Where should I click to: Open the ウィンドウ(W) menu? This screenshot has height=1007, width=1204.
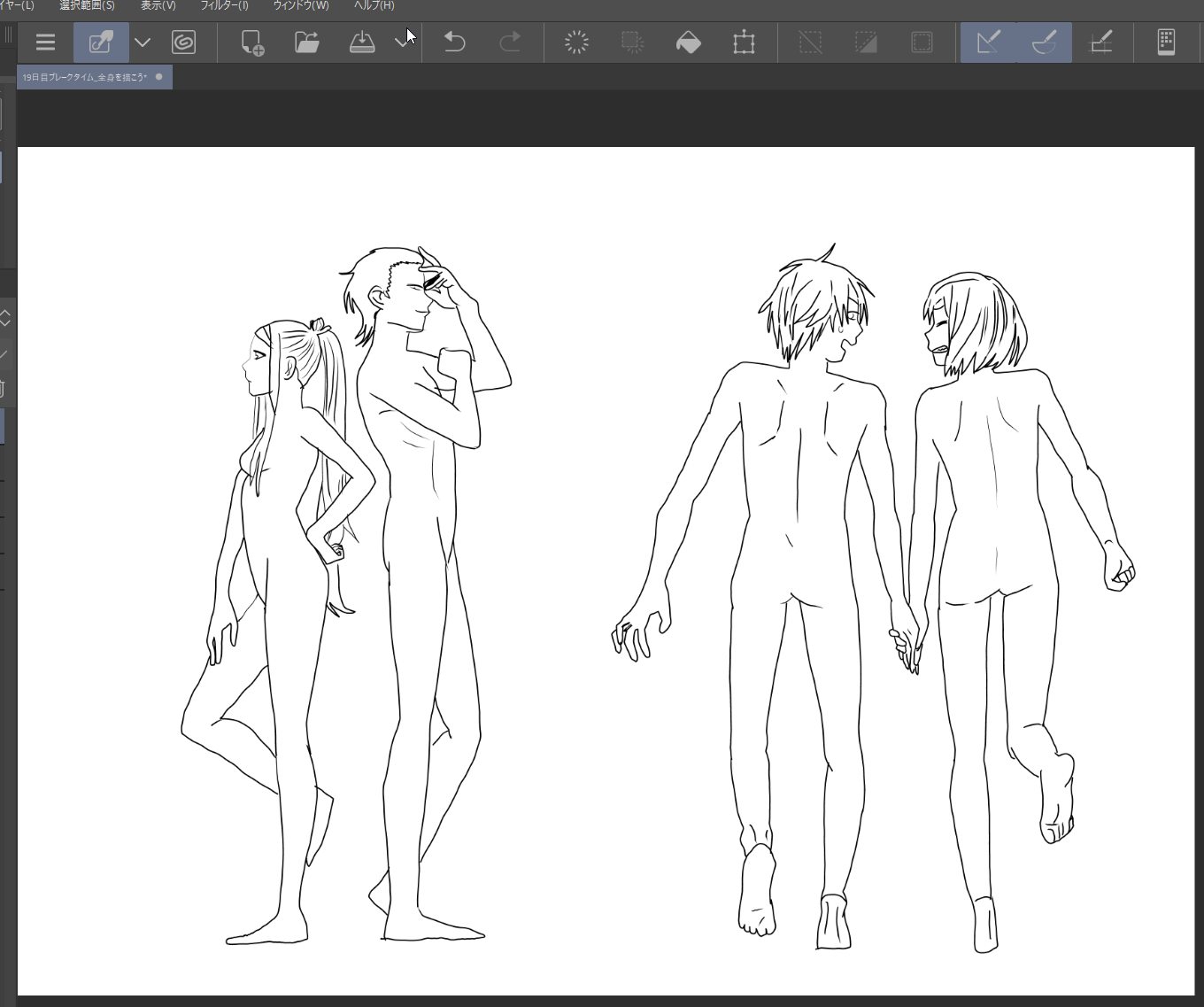[301, 6]
